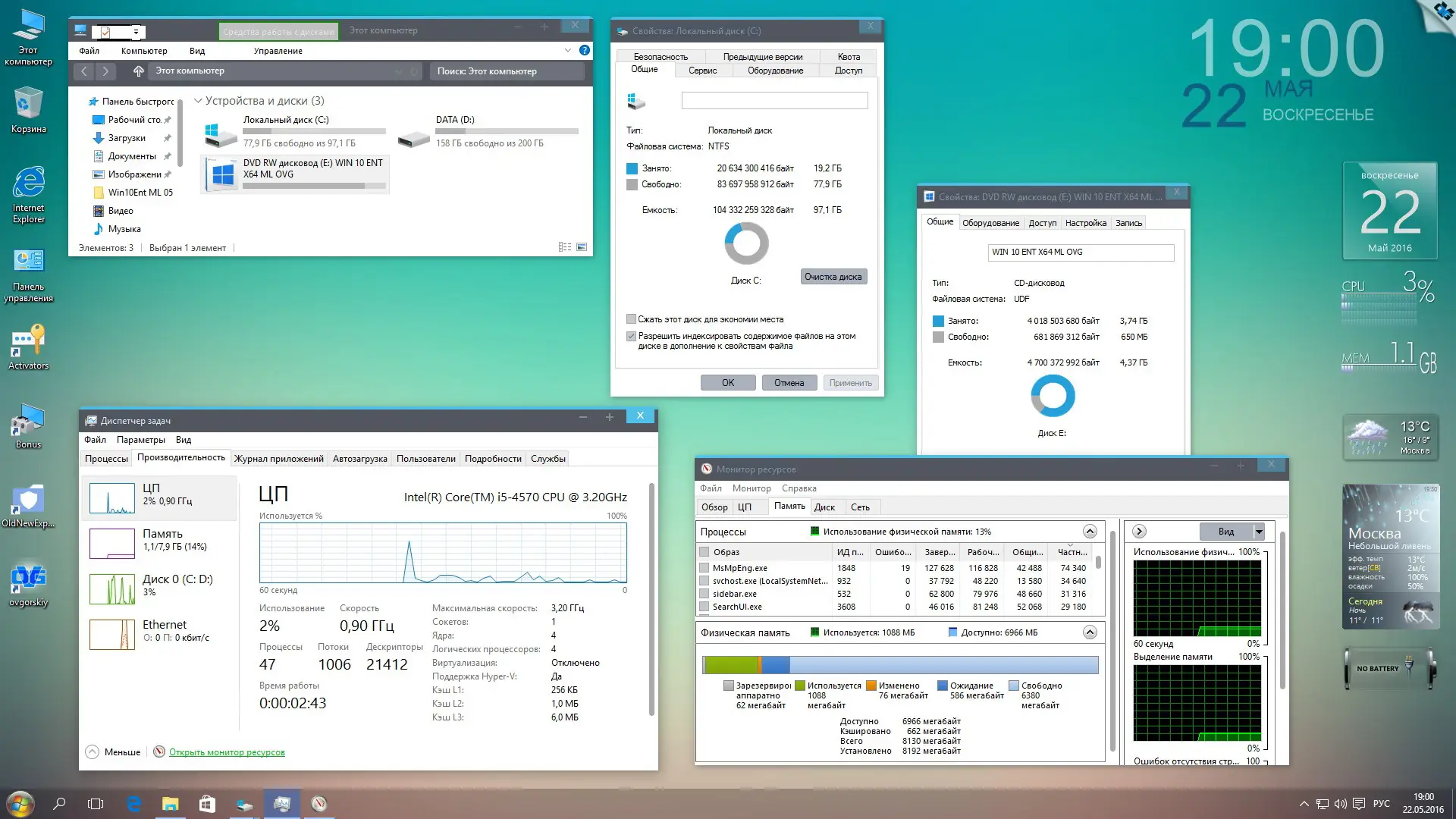Open Internet Explorer desktop icon
This screenshot has height=819, width=1456.
point(28,183)
